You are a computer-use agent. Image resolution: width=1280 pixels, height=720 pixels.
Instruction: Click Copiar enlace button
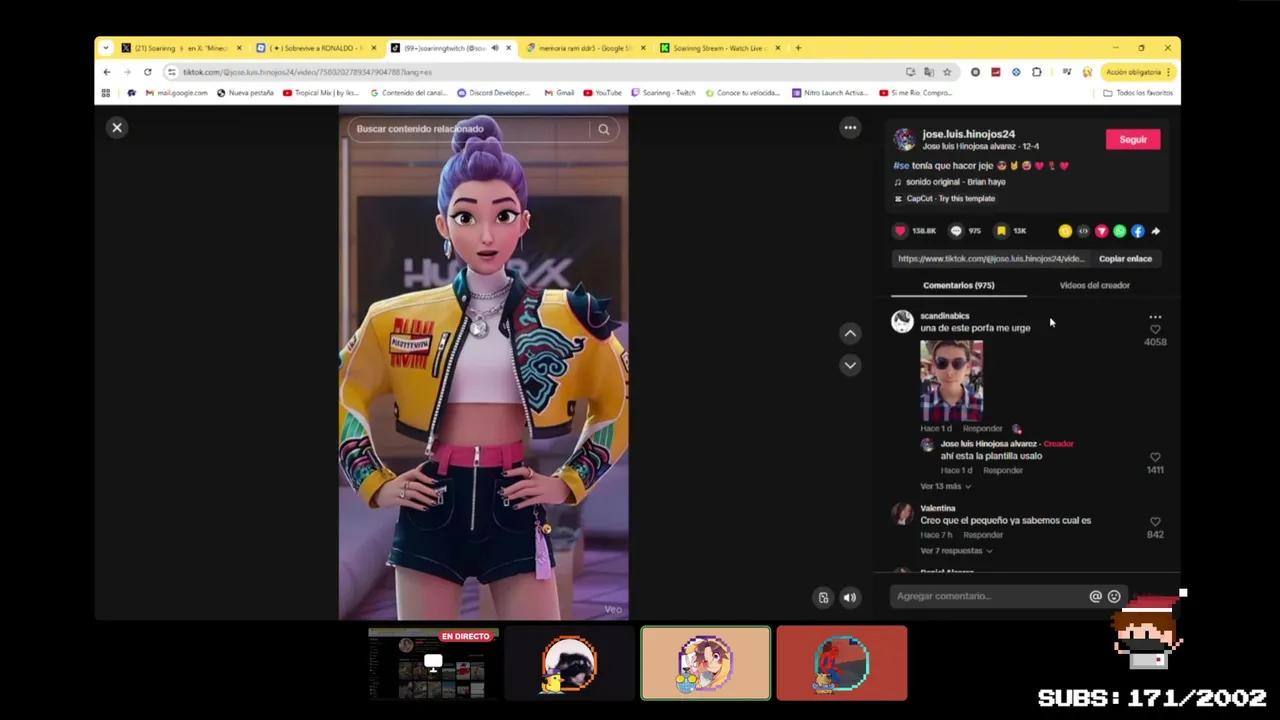(1125, 259)
